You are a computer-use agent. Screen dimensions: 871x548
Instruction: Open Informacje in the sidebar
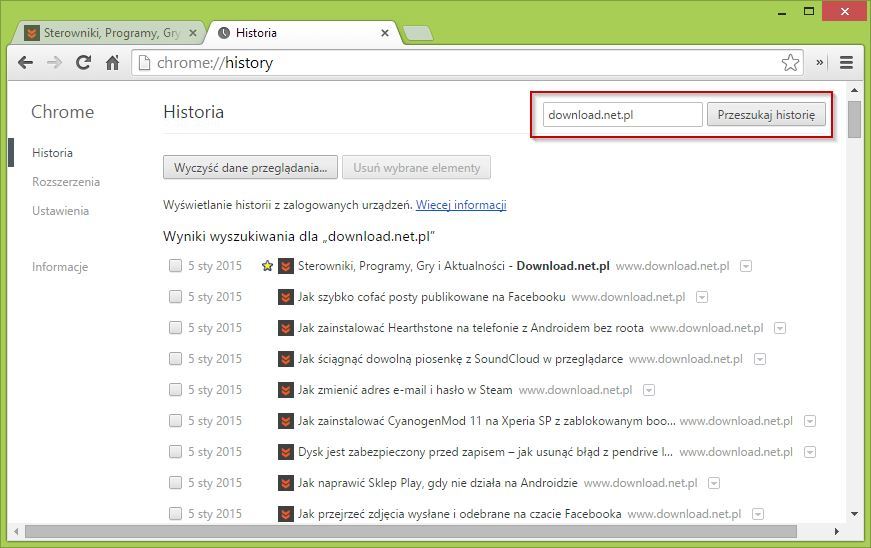coord(60,267)
